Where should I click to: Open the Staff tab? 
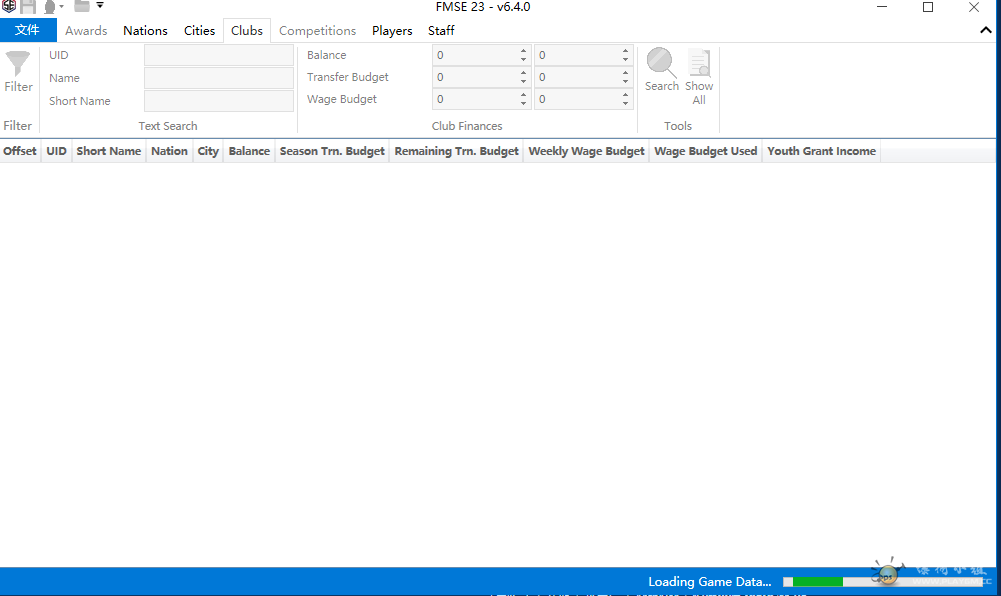click(x=441, y=31)
